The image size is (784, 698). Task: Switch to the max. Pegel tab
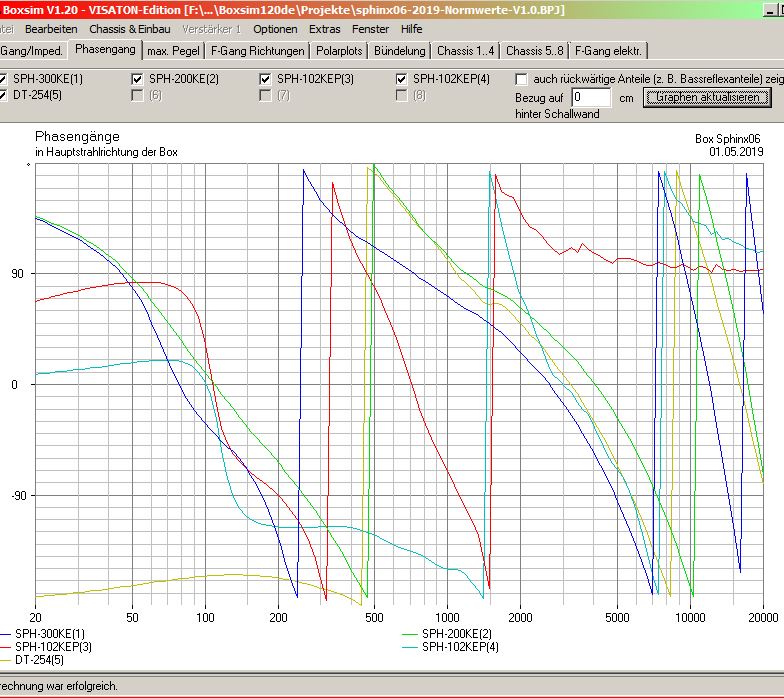pyautogui.click(x=174, y=50)
